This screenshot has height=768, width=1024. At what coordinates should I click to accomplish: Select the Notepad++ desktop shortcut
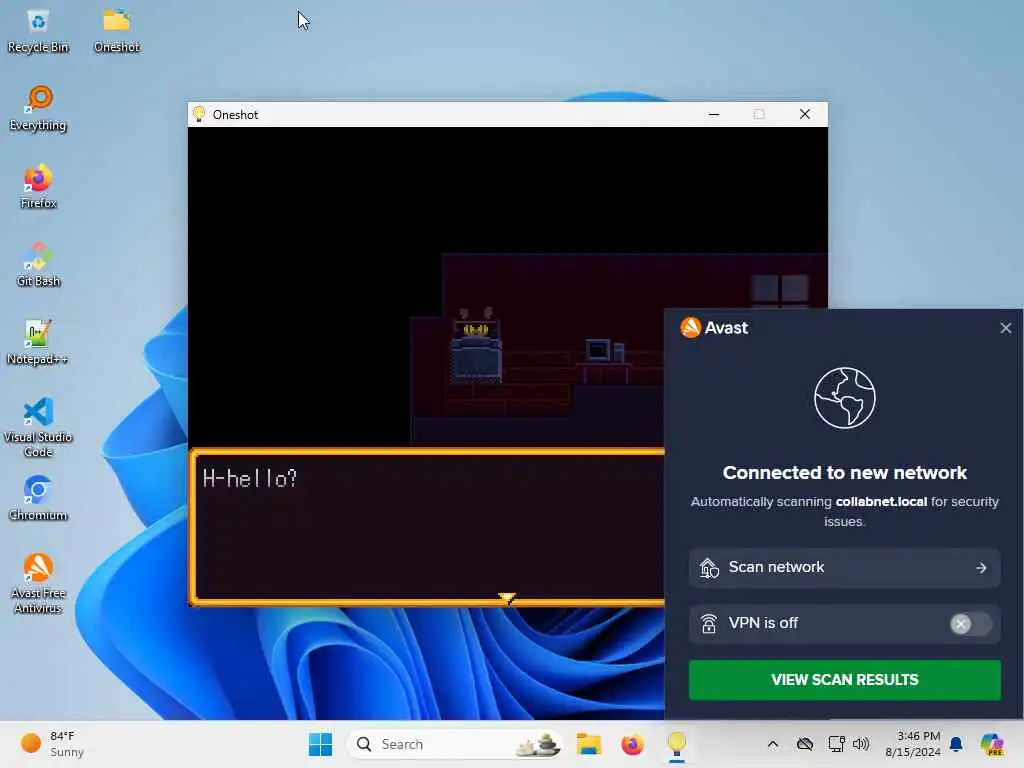[x=38, y=343]
